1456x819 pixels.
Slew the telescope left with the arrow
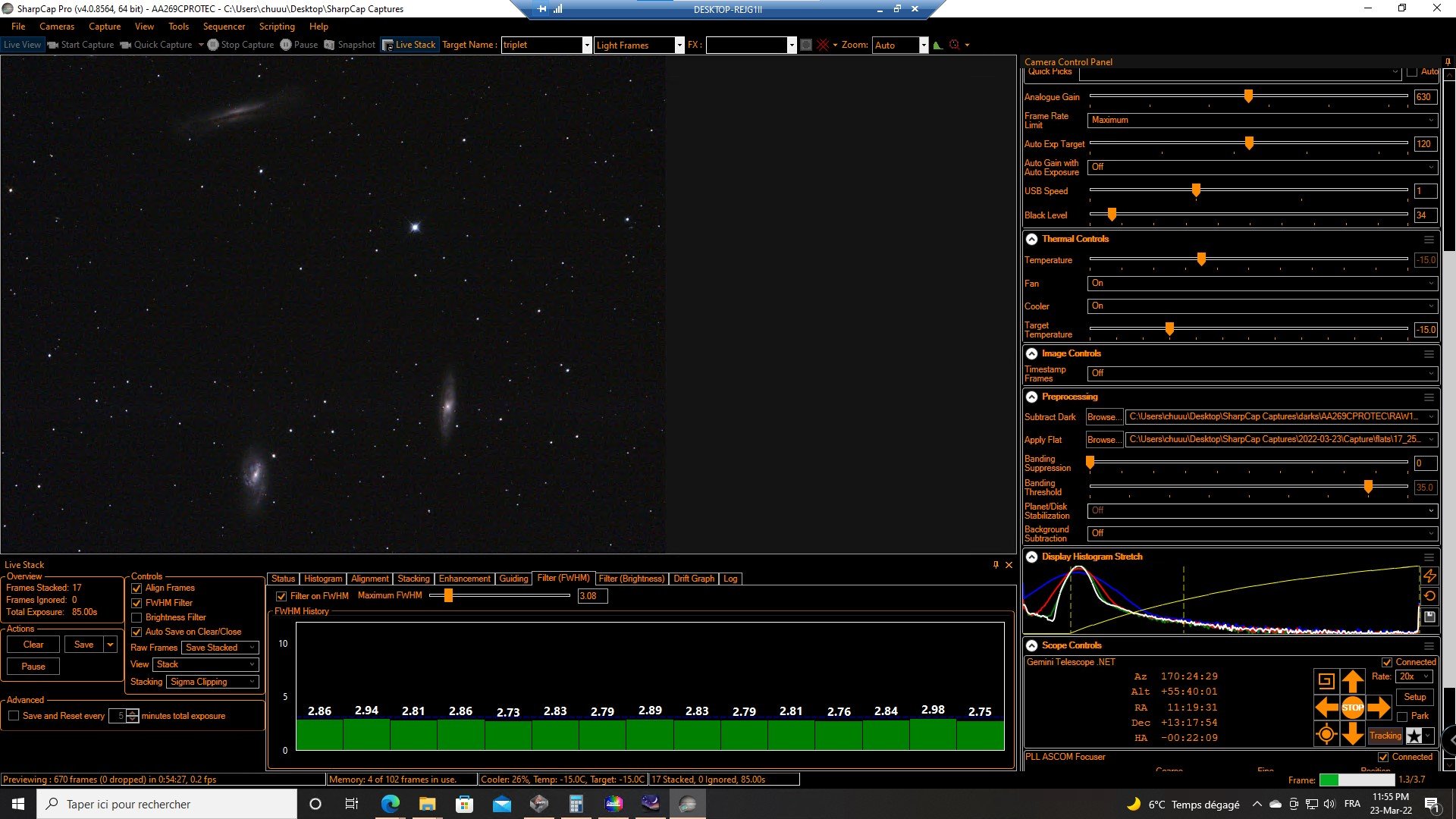coord(1326,708)
